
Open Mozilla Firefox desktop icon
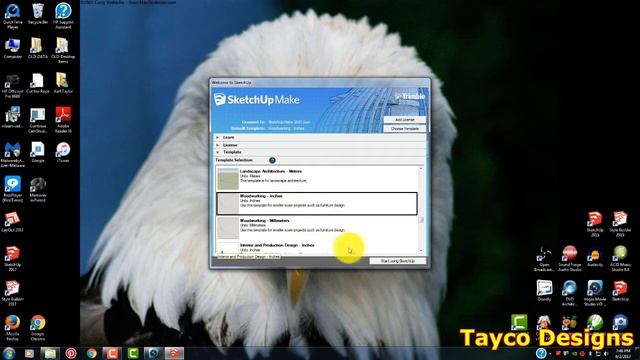coord(13,328)
